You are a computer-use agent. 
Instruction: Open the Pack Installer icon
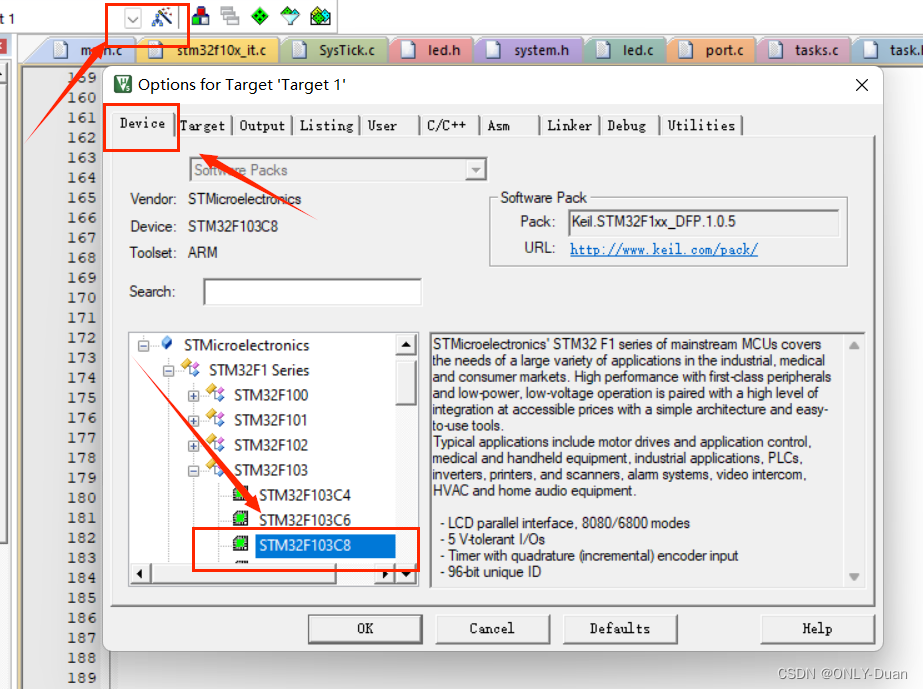[x=320, y=16]
